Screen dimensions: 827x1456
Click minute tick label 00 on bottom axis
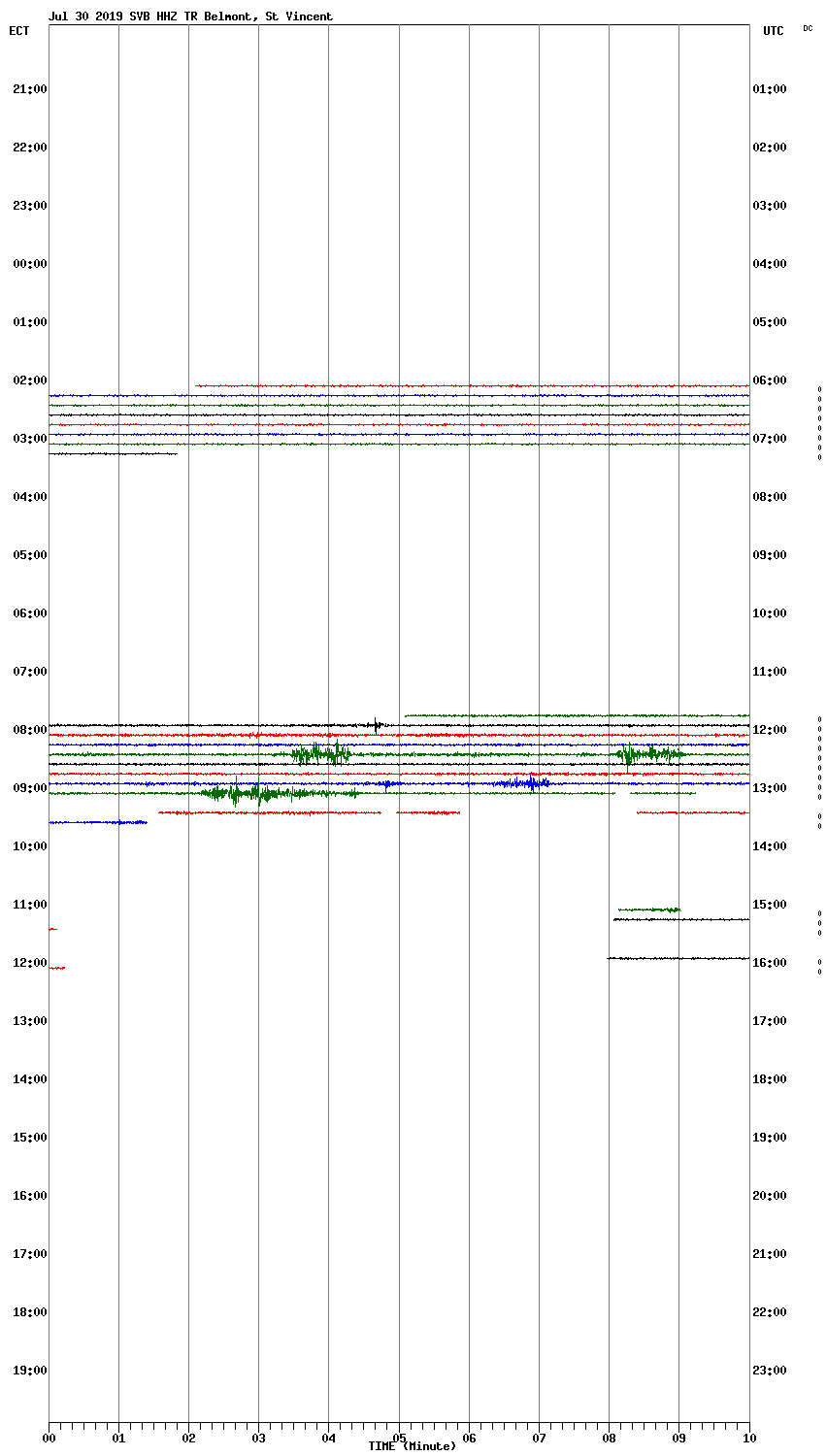click(x=49, y=1438)
